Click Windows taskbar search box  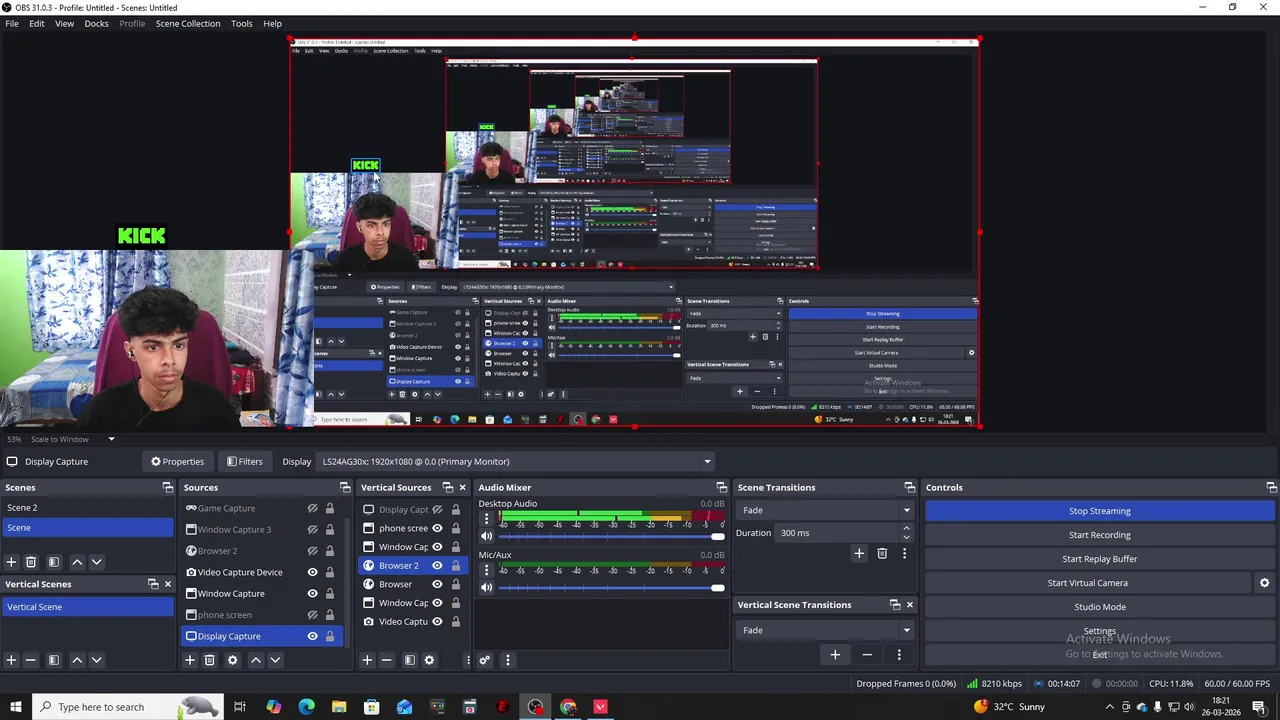coord(126,707)
